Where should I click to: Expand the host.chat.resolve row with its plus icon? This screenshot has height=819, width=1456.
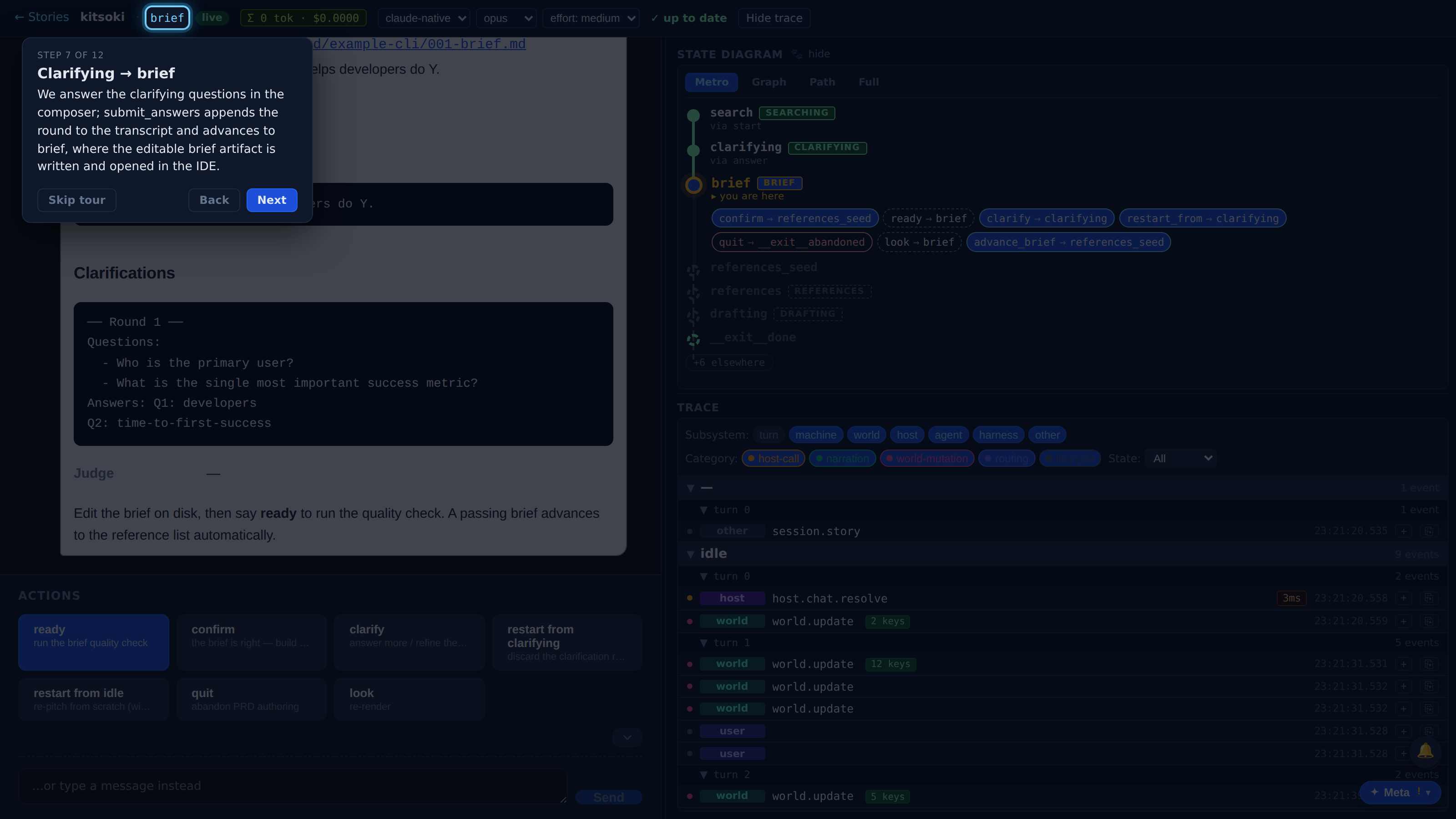point(1403,598)
